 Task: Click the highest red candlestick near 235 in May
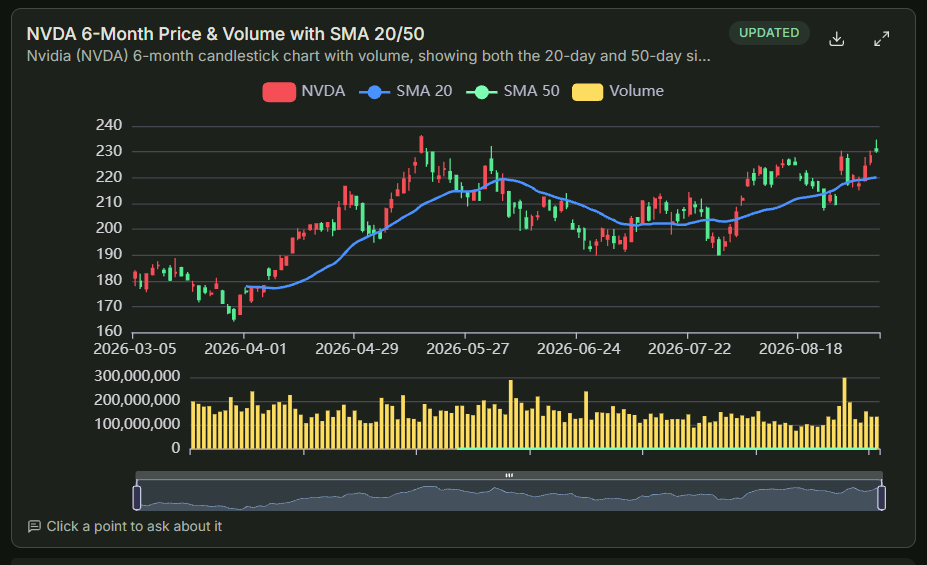[422, 145]
